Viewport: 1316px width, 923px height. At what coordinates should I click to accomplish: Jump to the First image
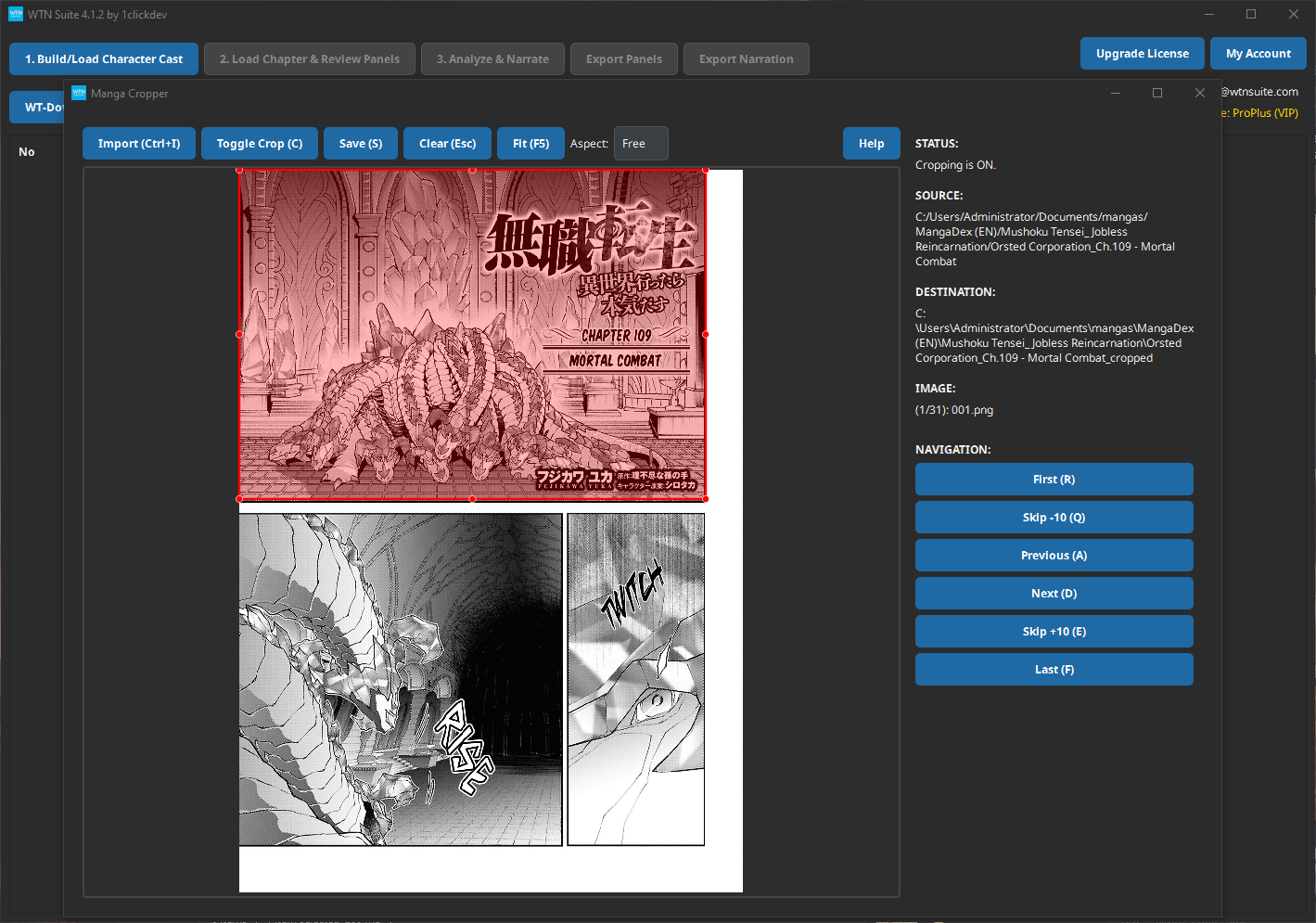pyautogui.click(x=1054, y=479)
